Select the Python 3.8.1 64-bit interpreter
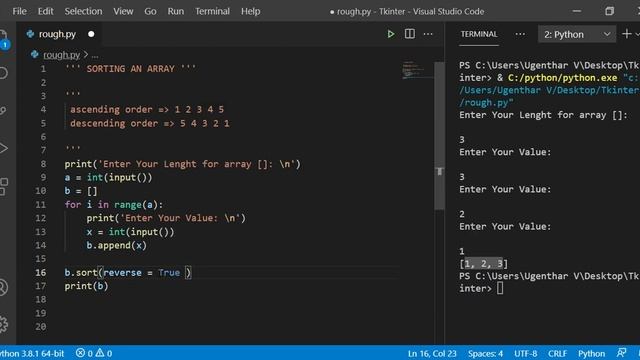The height and width of the screenshot is (360, 640). [x=32, y=353]
